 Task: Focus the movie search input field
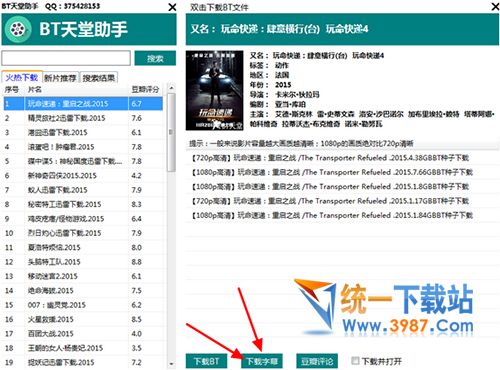coord(66,58)
